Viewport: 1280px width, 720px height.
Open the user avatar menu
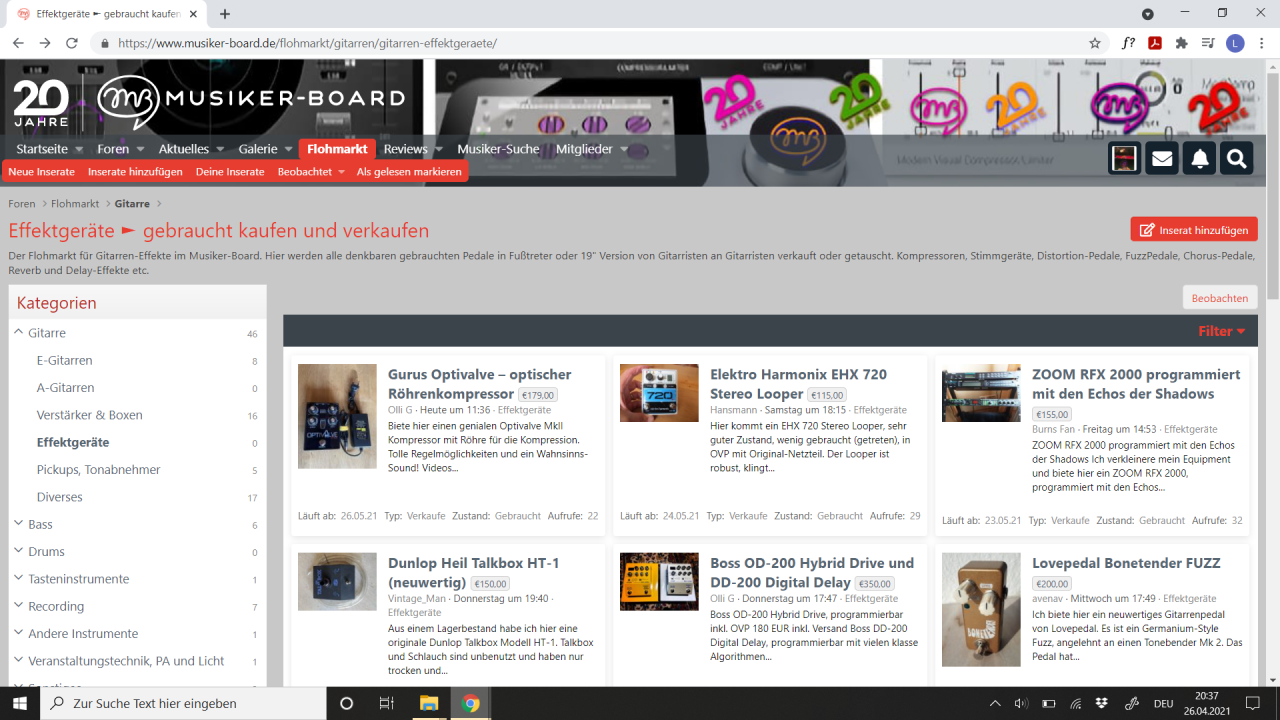[x=1125, y=158]
